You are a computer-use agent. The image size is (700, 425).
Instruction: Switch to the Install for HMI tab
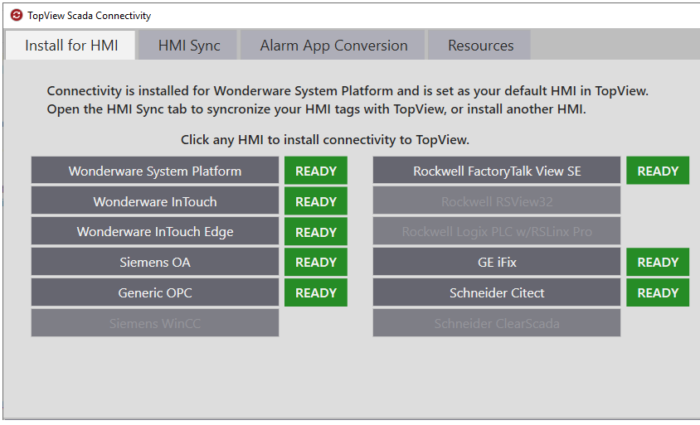tap(71, 45)
